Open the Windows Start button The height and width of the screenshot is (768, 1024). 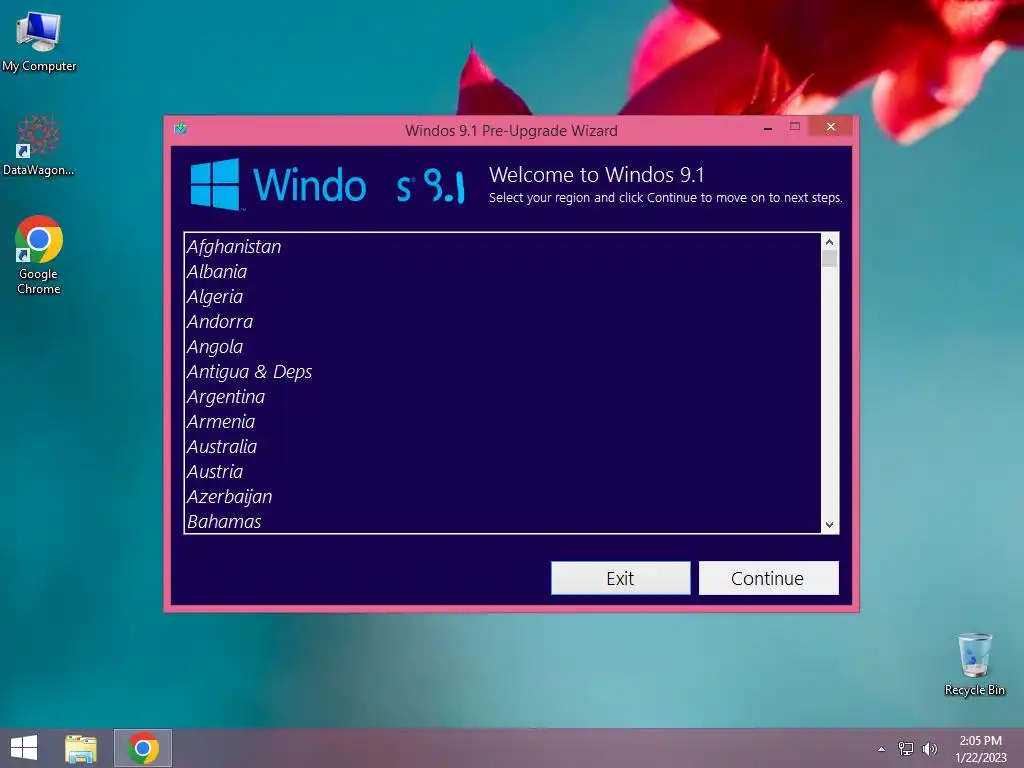coord(24,748)
